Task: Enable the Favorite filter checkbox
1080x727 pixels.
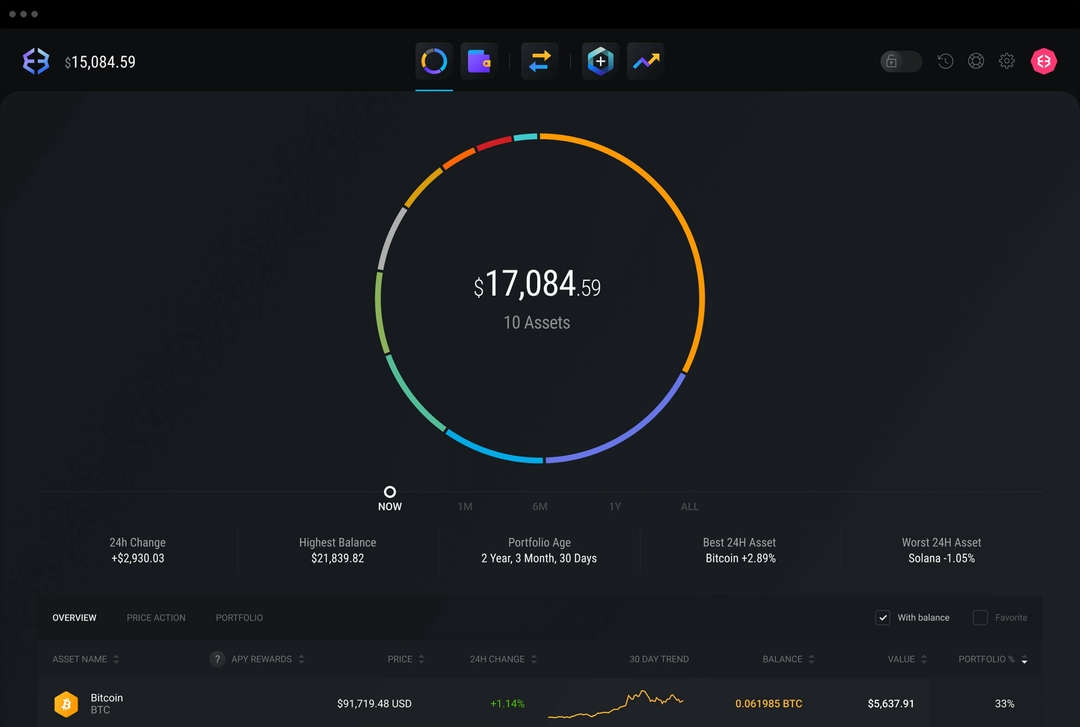Action: (x=980, y=618)
